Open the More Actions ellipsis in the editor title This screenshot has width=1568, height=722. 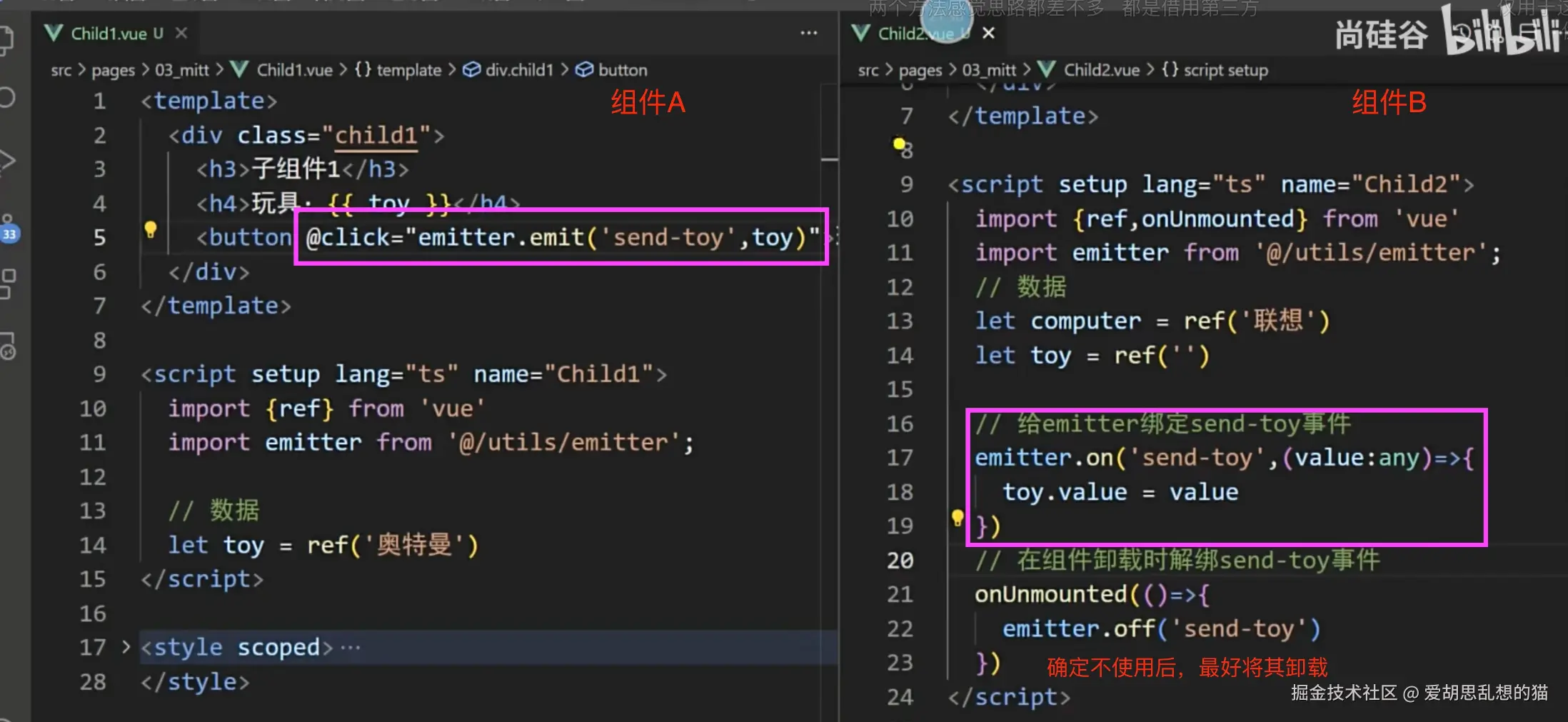click(x=809, y=33)
